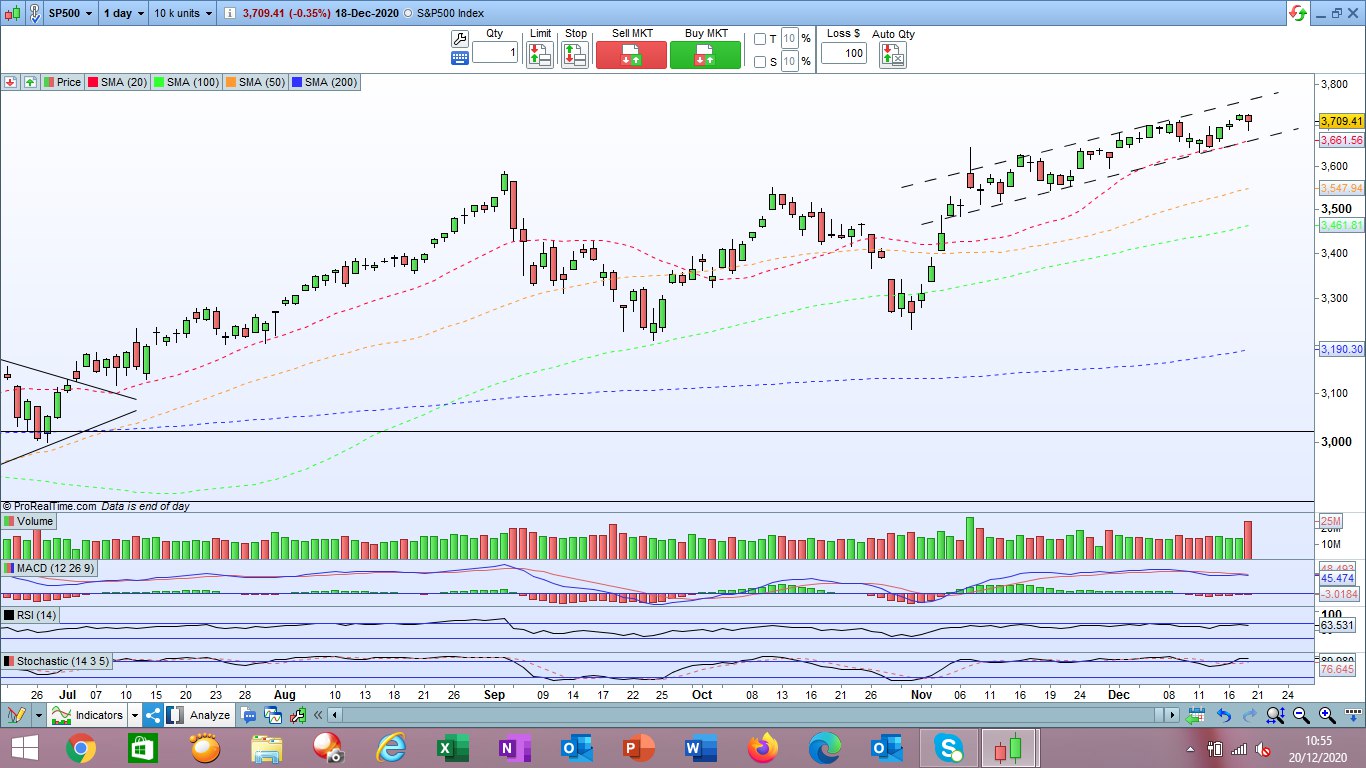Image resolution: width=1366 pixels, height=768 pixels.
Task: Click the RSI (14) panel label
Action: tap(30, 614)
